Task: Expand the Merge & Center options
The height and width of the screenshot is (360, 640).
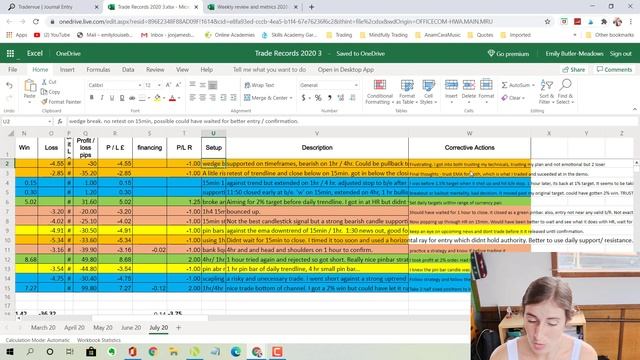Action: click(291, 98)
